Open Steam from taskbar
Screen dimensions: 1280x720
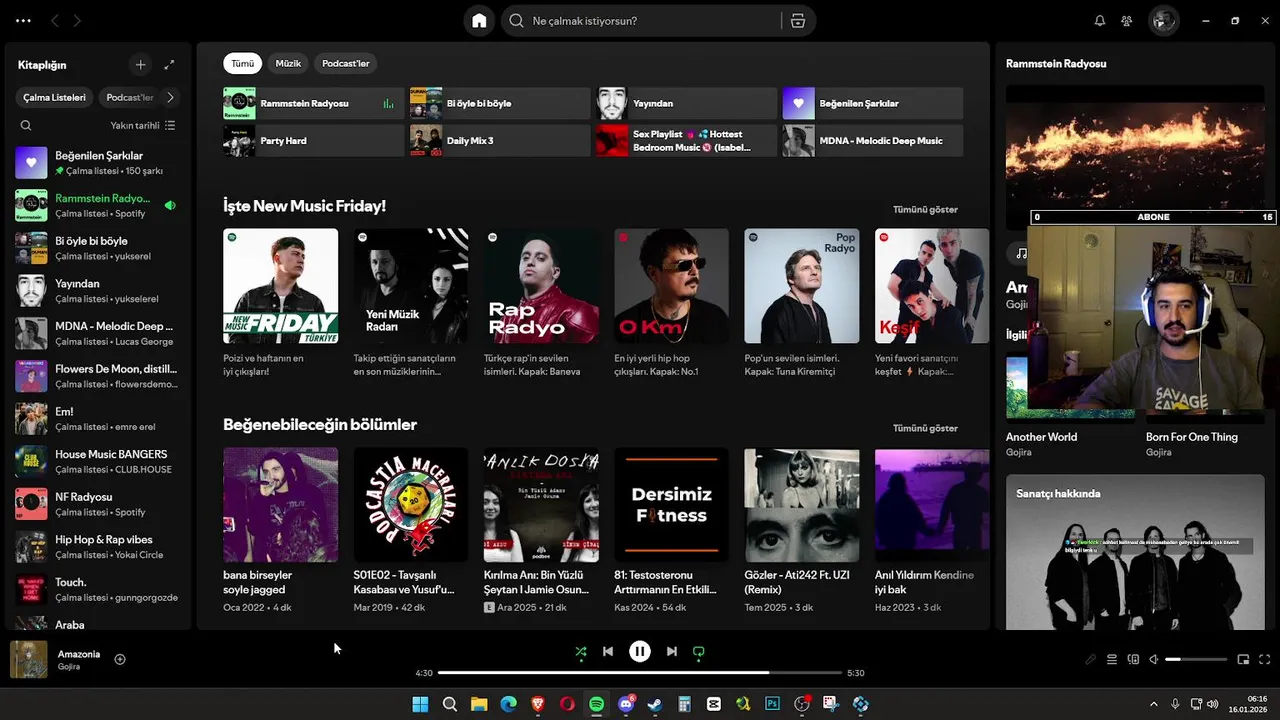click(x=655, y=704)
